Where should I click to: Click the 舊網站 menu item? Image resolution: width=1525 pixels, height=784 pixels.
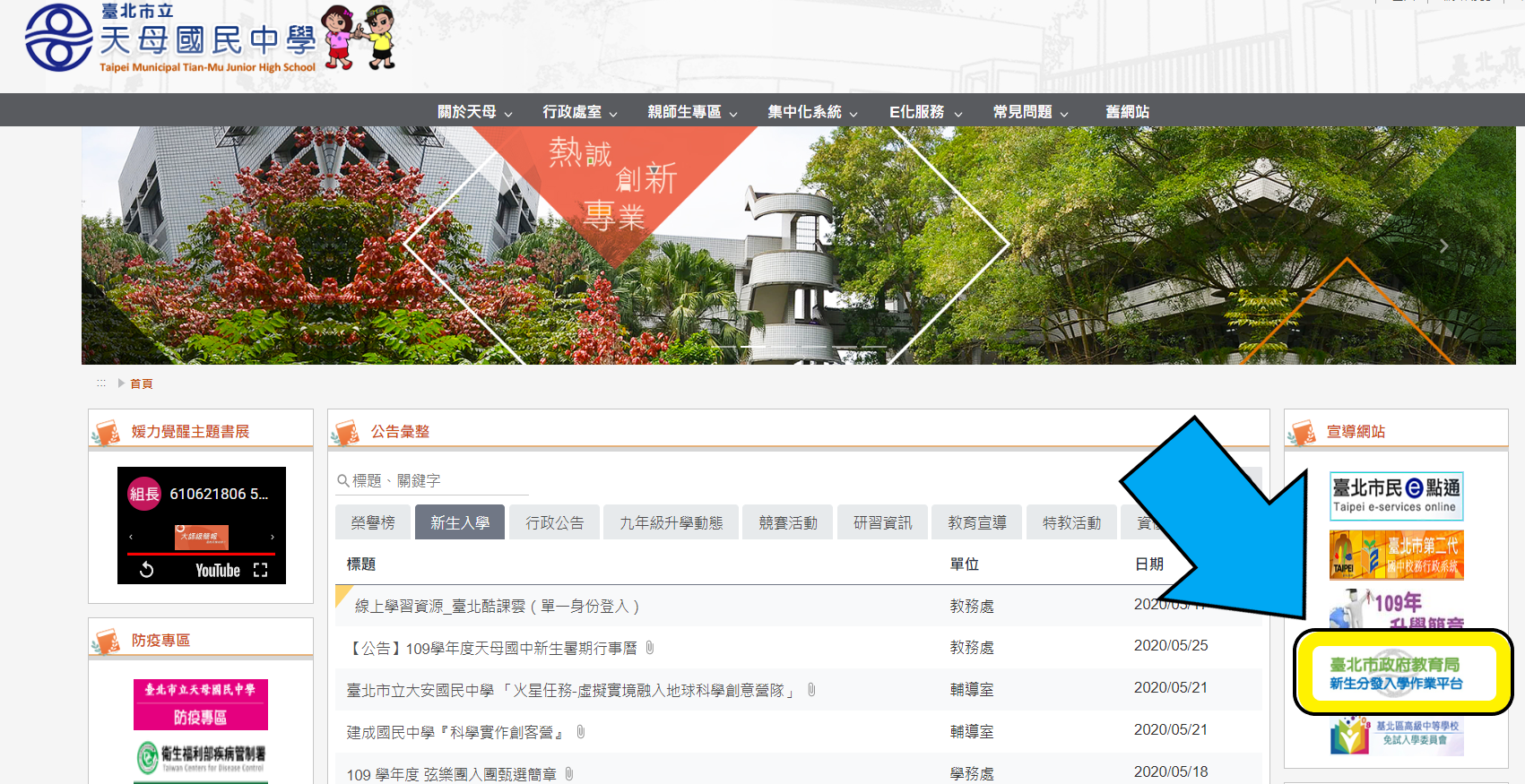point(1127,112)
